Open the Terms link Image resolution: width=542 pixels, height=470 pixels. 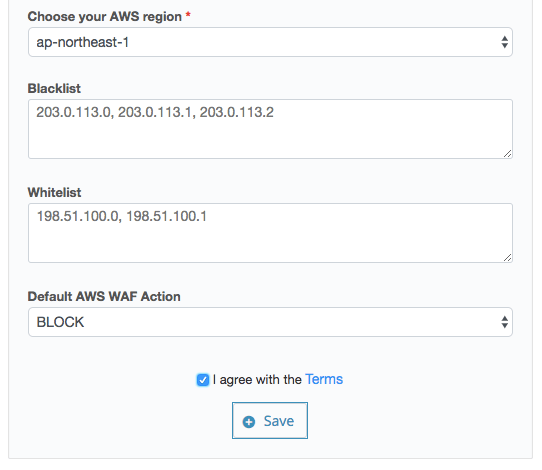(x=324, y=379)
